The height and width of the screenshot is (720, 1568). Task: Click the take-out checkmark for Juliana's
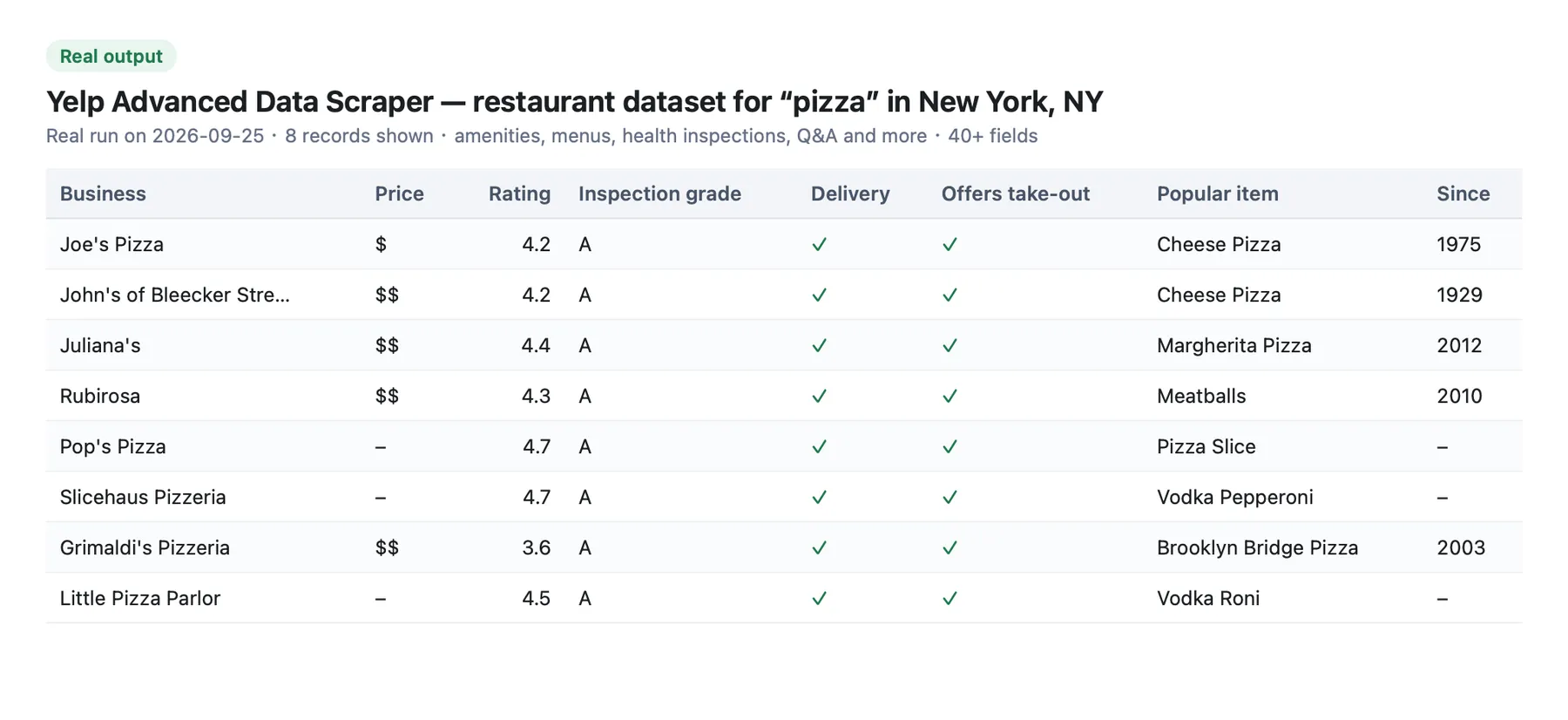tap(950, 345)
